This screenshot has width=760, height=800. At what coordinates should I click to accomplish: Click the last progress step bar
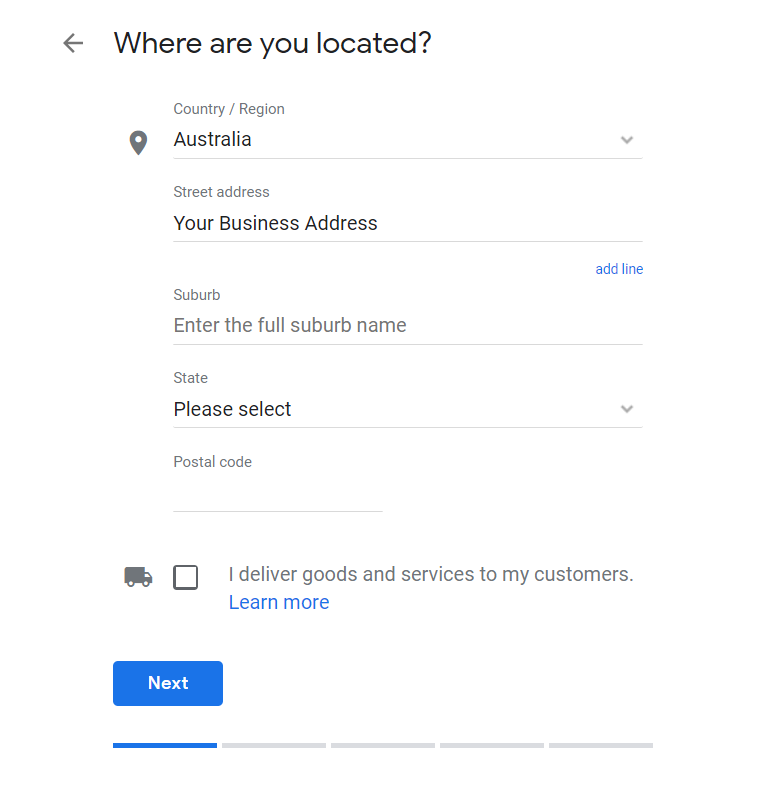pyautogui.click(x=601, y=745)
